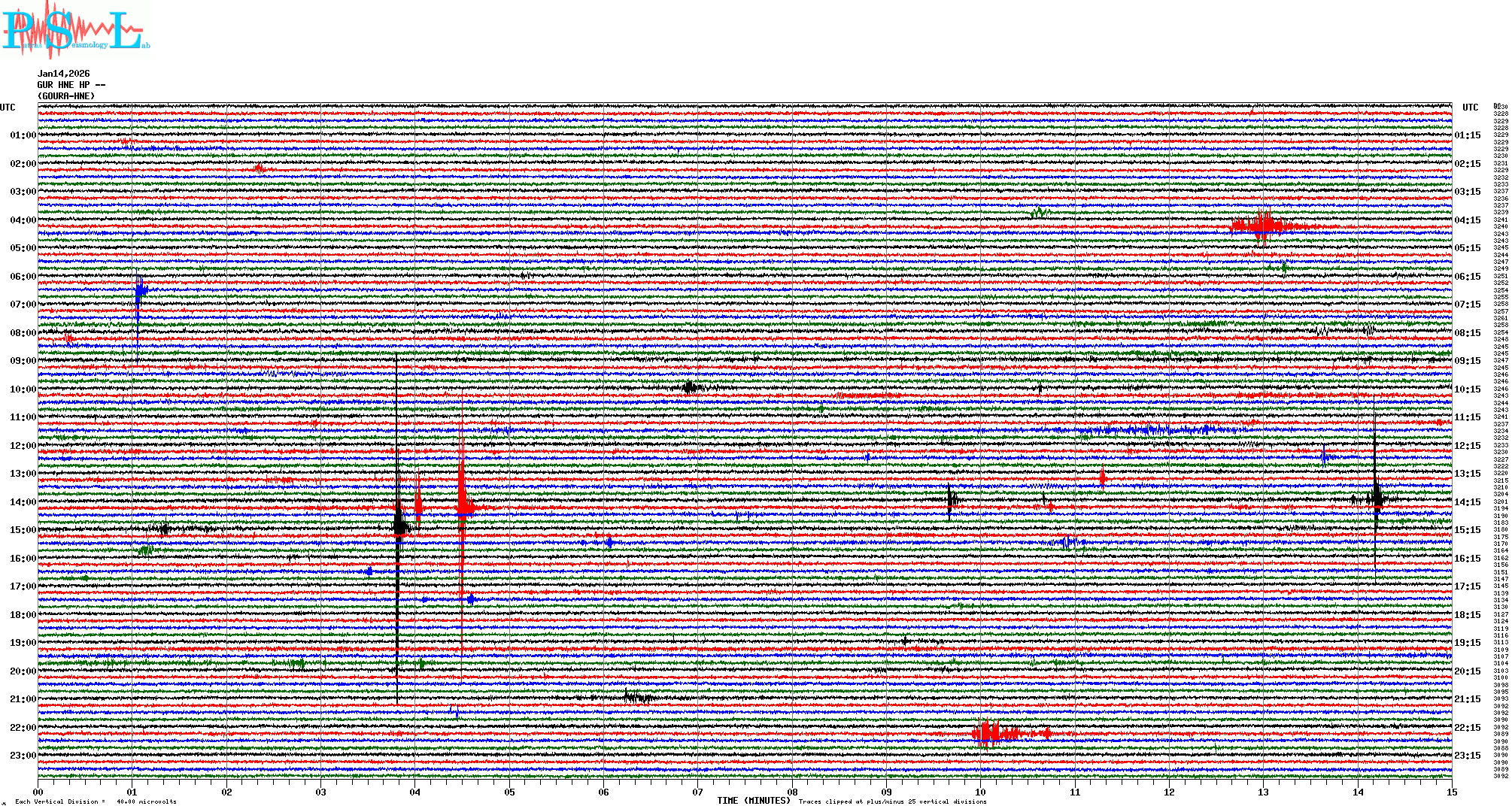The width and height of the screenshot is (1512, 812).
Task: Click minute 07 on the bottom axis
Action: click(x=698, y=792)
